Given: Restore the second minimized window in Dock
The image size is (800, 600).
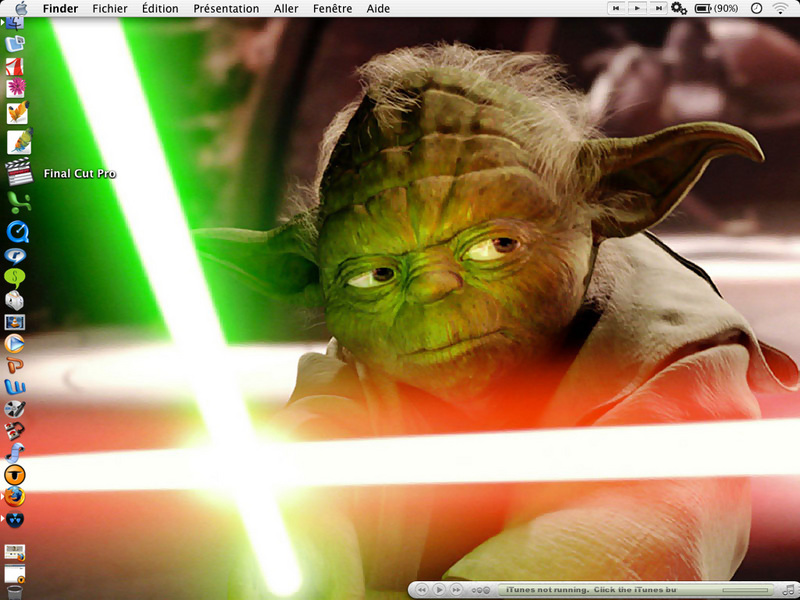Looking at the screenshot, I should [x=15, y=574].
